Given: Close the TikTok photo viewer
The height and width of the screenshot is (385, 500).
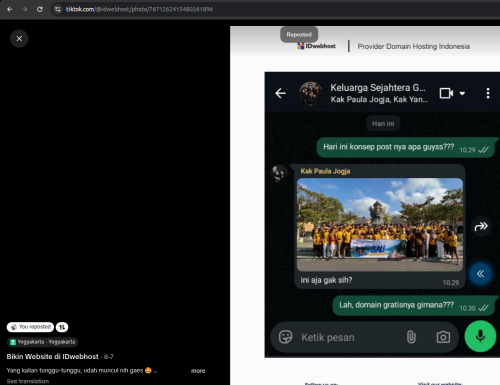Looking at the screenshot, I should click(19, 39).
